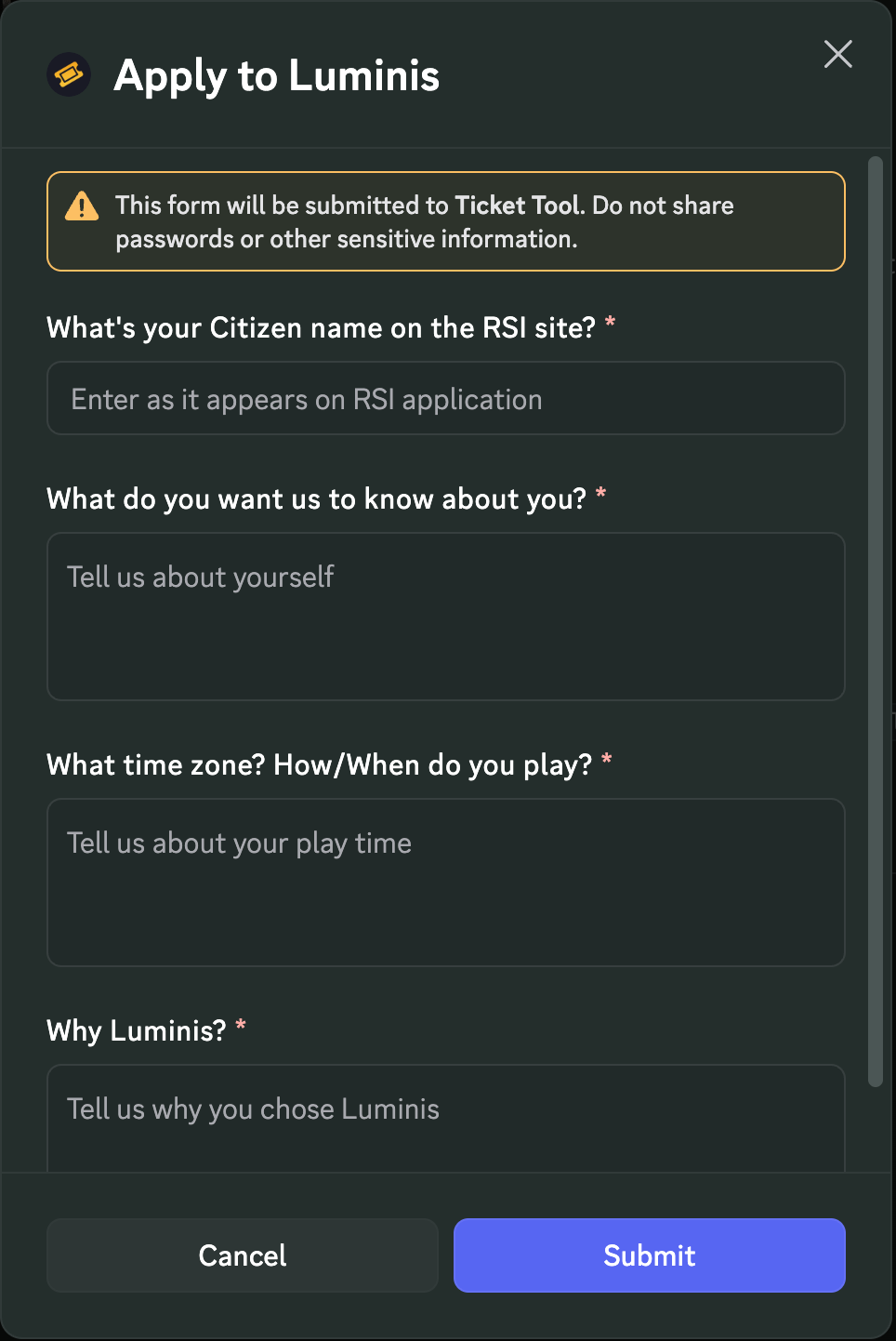This screenshot has width=896, height=1341.
Task: Click the time zone question label
Action: [x=319, y=765]
